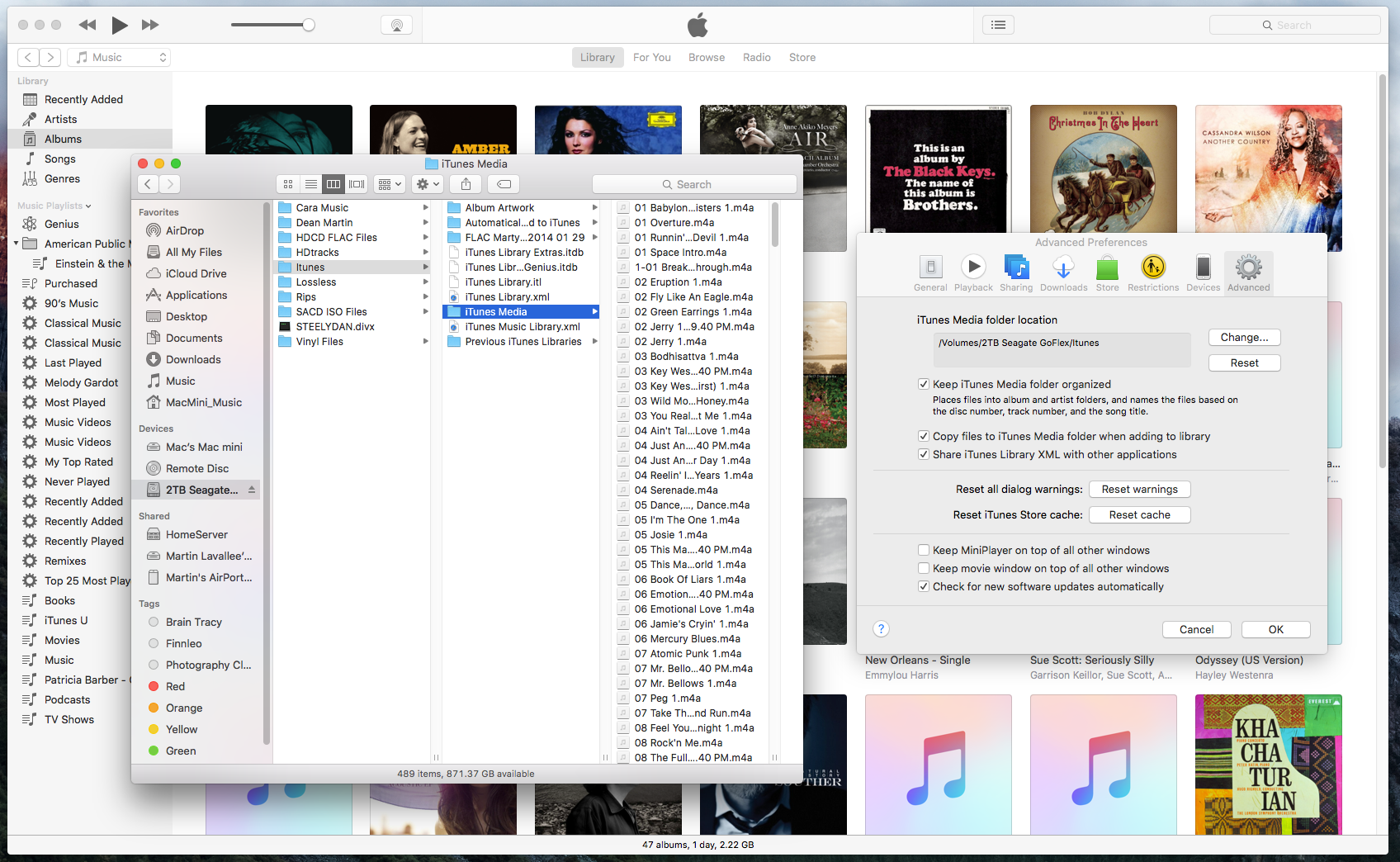Viewport: 1400px width, 862px height.
Task: Select the Red tag in Finder
Action: click(175, 686)
